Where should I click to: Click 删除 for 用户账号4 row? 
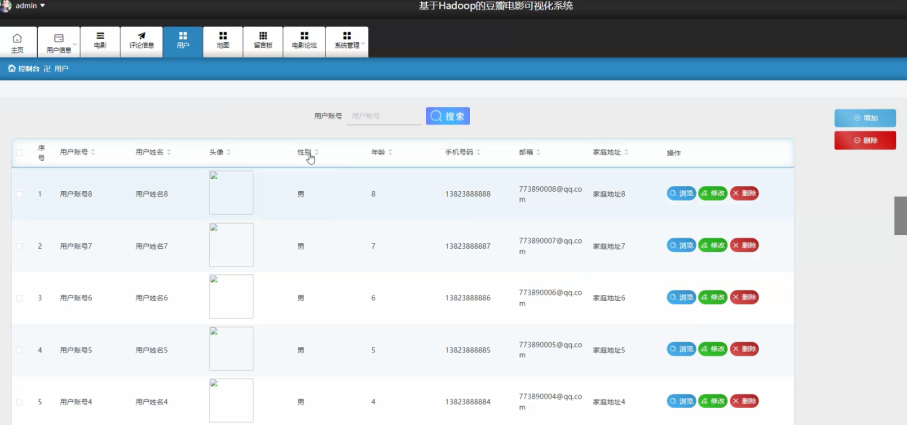tap(744, 401)
